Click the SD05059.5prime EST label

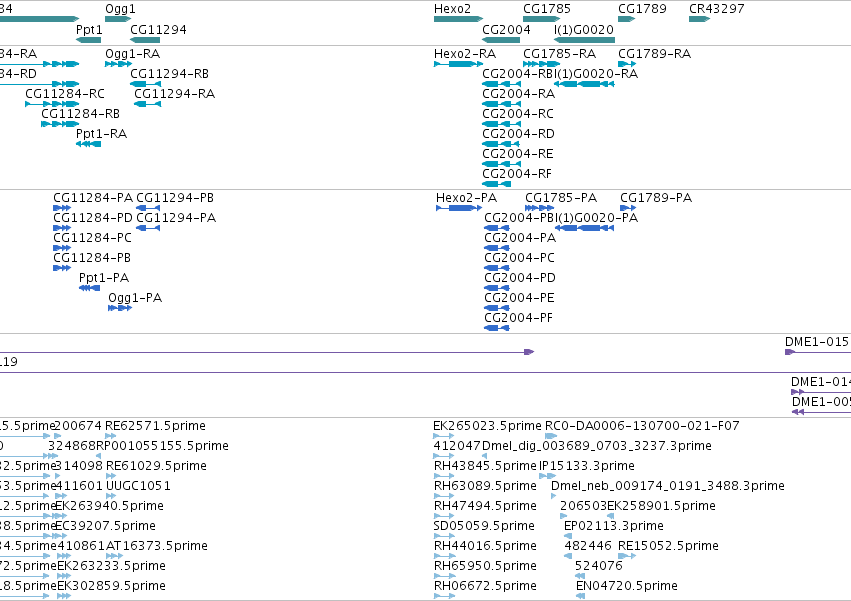tap(484, 526)
